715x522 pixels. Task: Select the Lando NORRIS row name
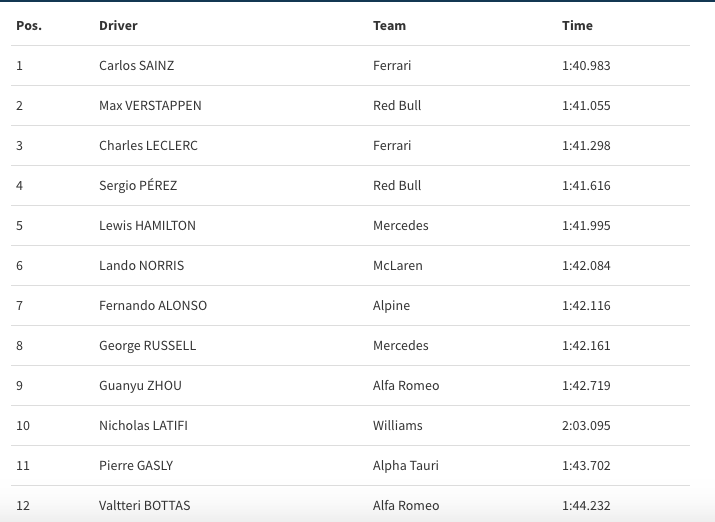[141, 266]
